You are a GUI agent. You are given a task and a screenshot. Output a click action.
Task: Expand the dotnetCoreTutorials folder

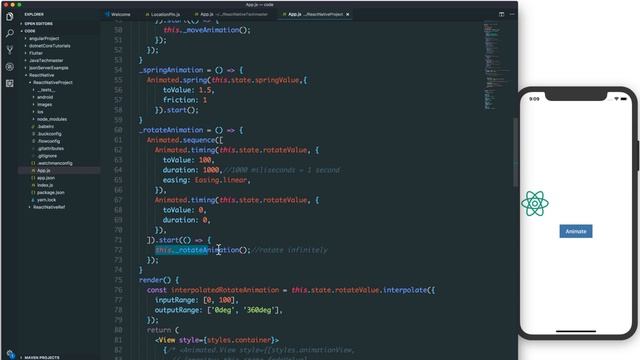49,46
